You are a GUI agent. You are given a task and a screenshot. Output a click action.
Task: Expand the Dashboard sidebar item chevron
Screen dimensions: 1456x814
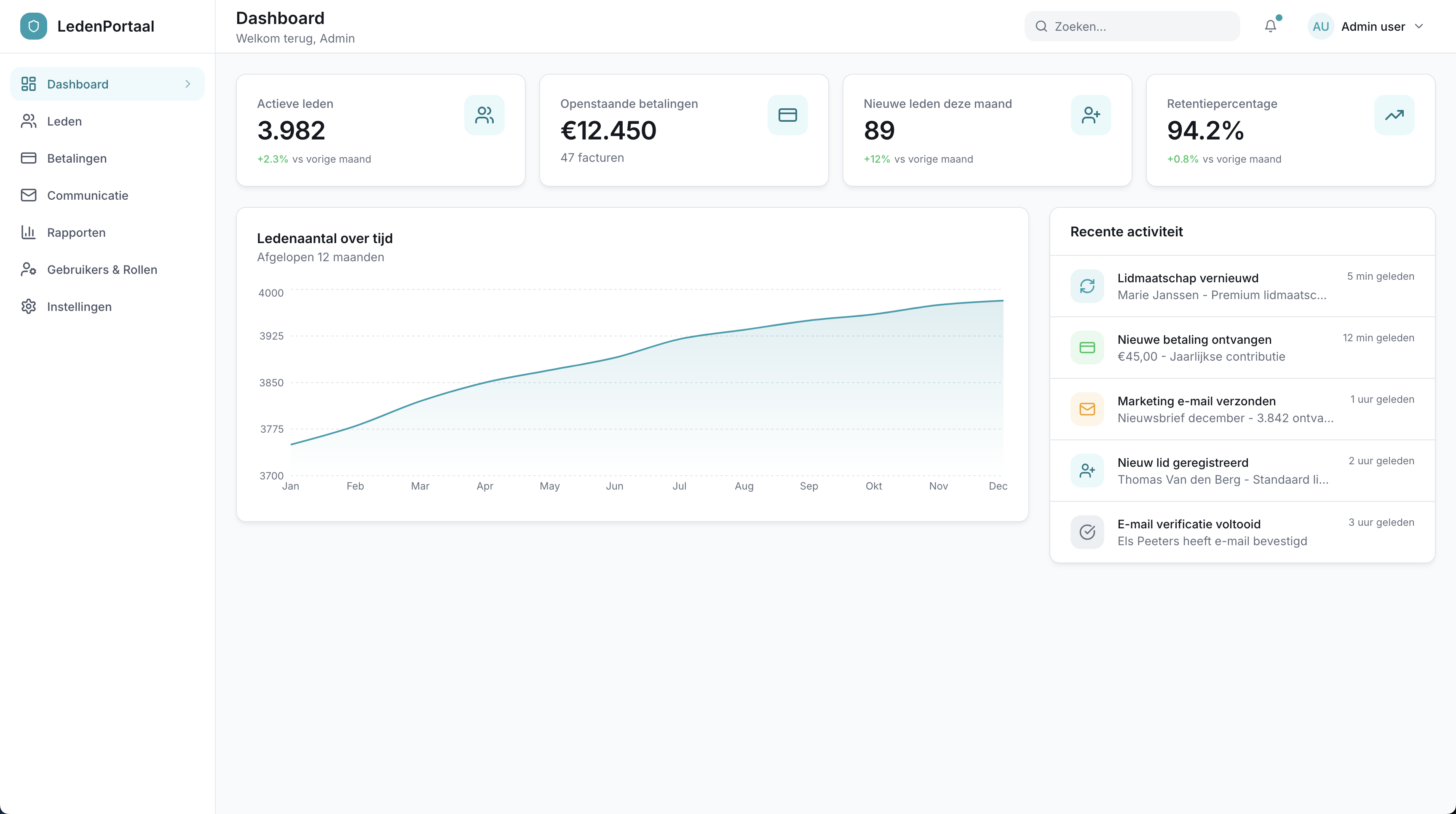(187, 84)
